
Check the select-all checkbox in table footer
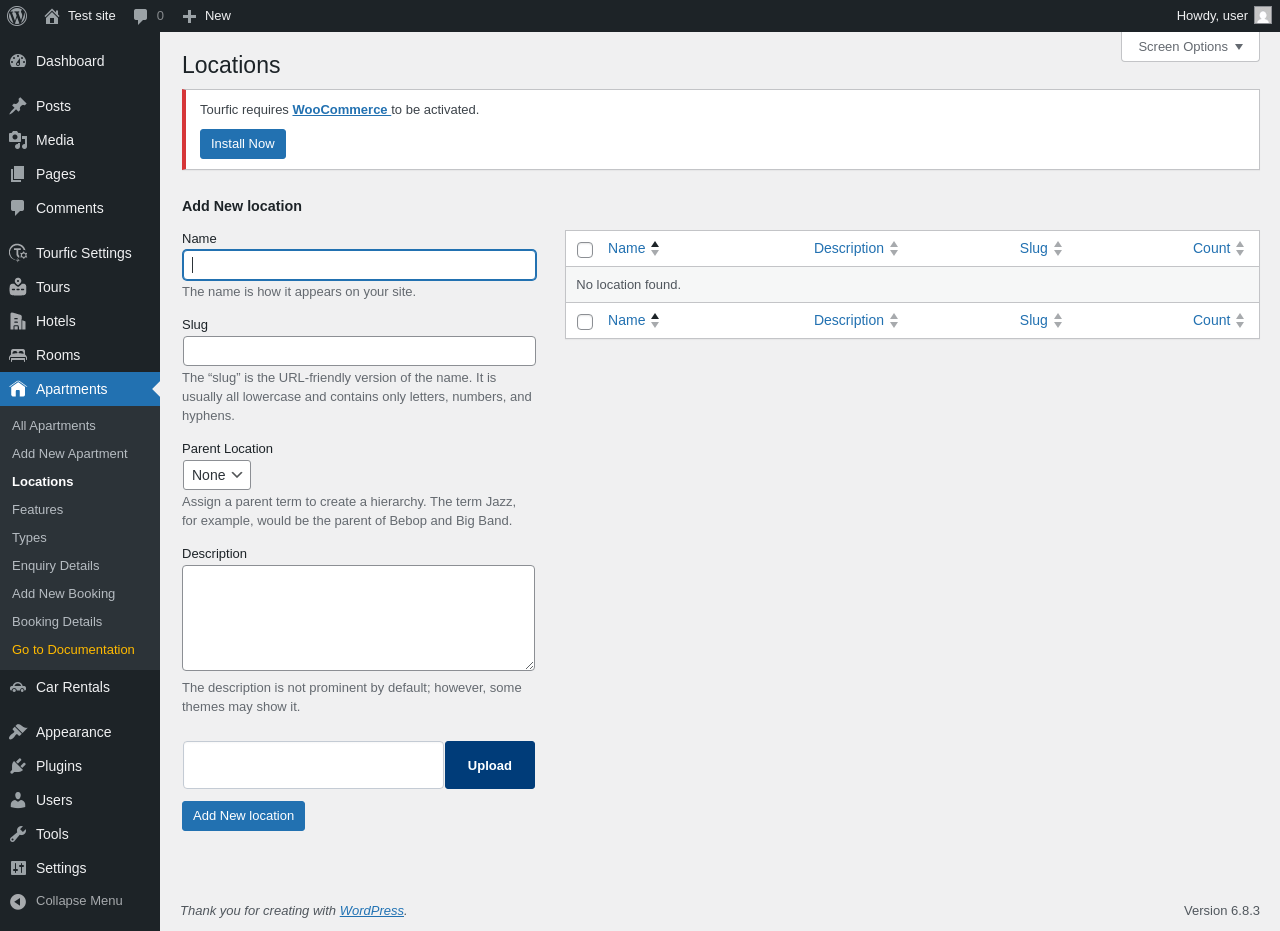pyautogui.click(x=585, y=322)
